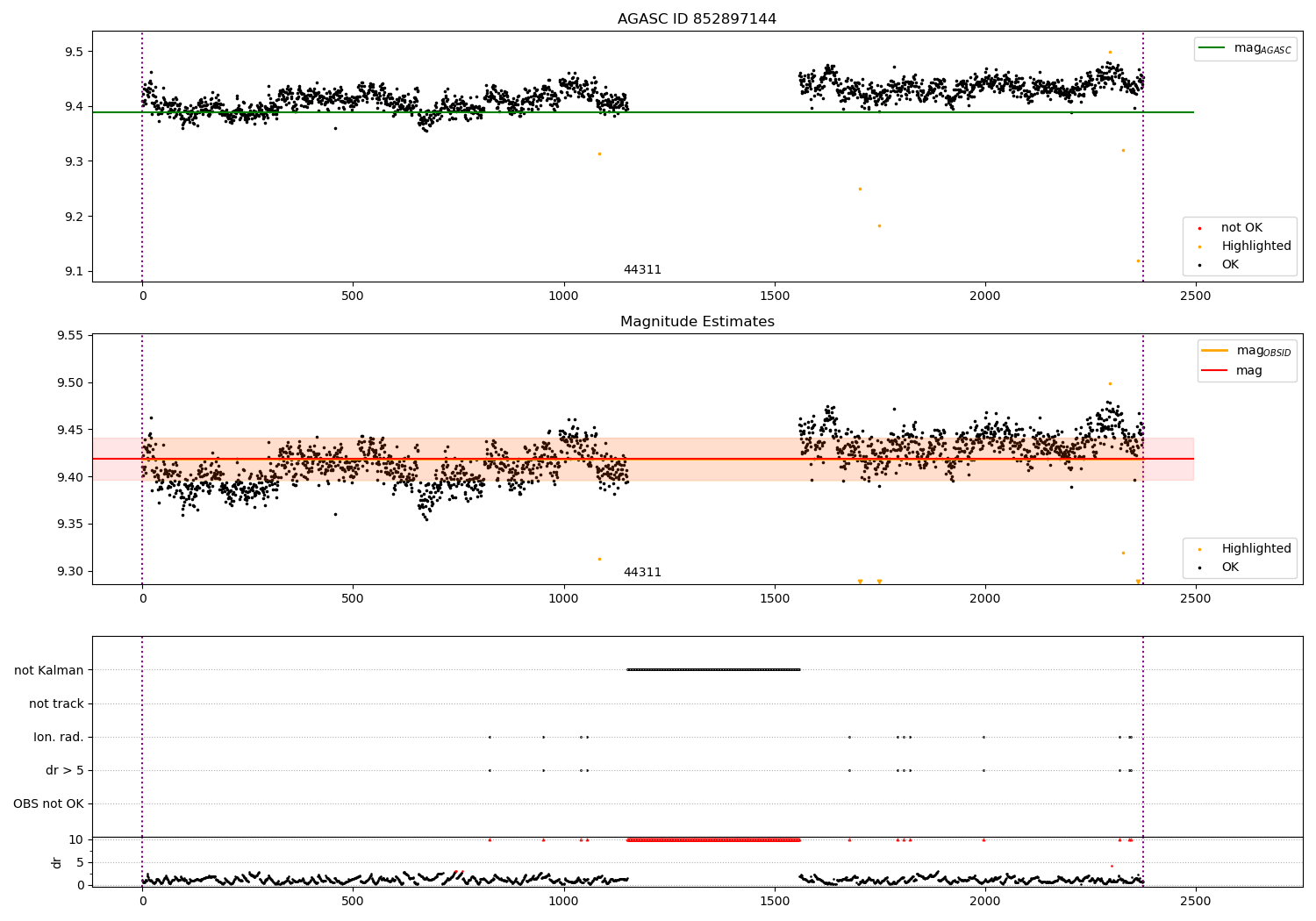Image resolution: width=1316 pixels, height=921 pixels.
Task: Click the 9.55 y-axis tick label
Action: pos(70,336)
